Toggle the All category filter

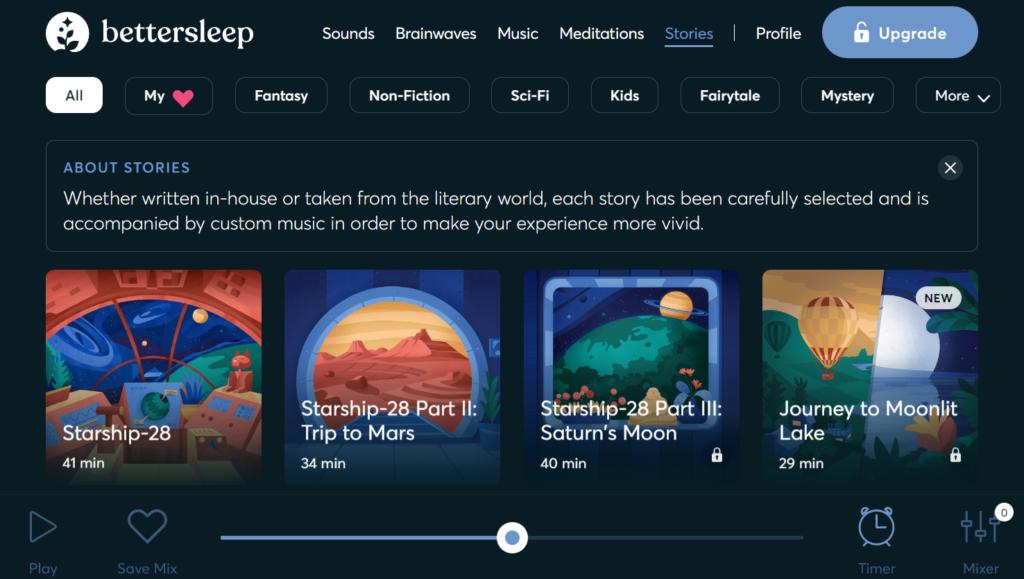pos(74,96)
